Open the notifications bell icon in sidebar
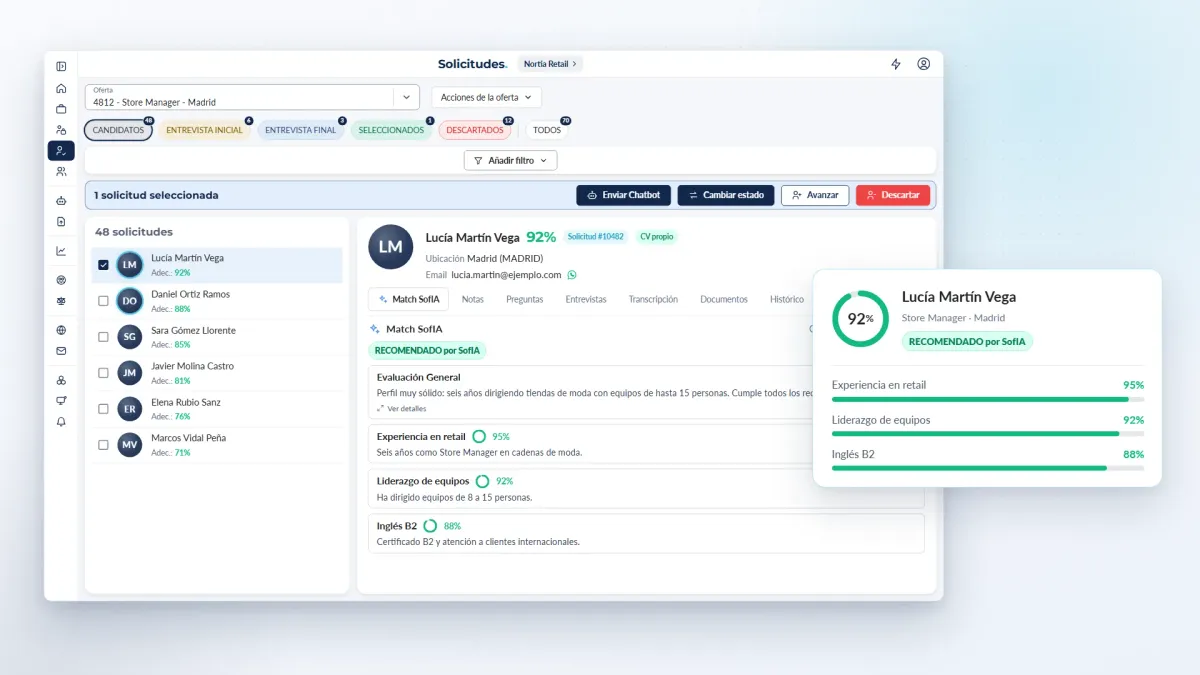This screenshot has width=1200, height=675. click(61, 422)
